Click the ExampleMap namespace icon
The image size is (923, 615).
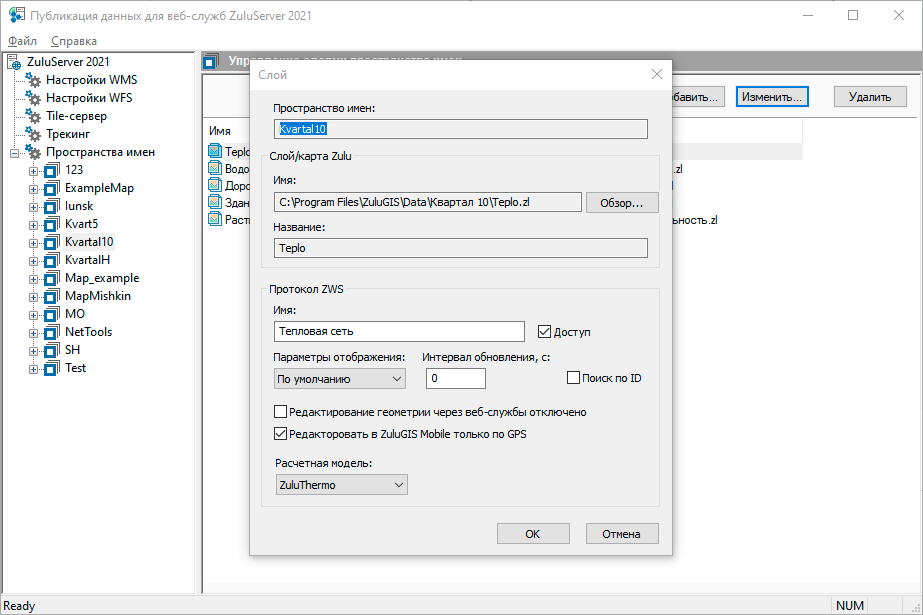coord(51,188)
